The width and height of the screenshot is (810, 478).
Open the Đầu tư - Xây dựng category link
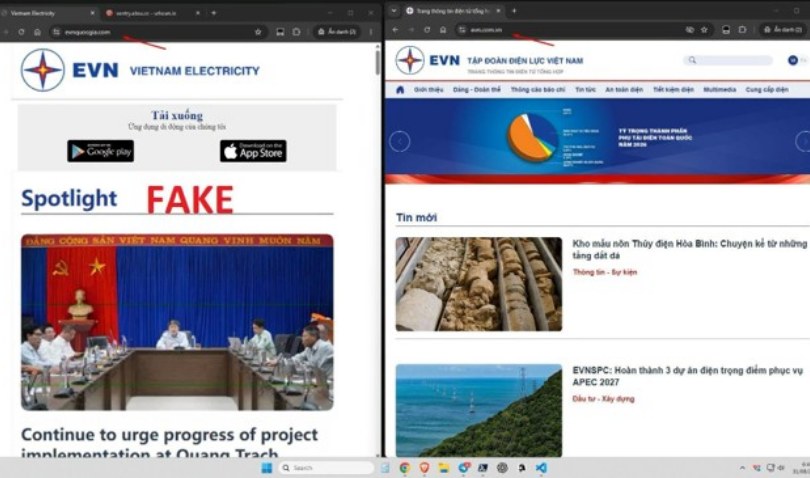pyautogui.click(x=603, y=399)
